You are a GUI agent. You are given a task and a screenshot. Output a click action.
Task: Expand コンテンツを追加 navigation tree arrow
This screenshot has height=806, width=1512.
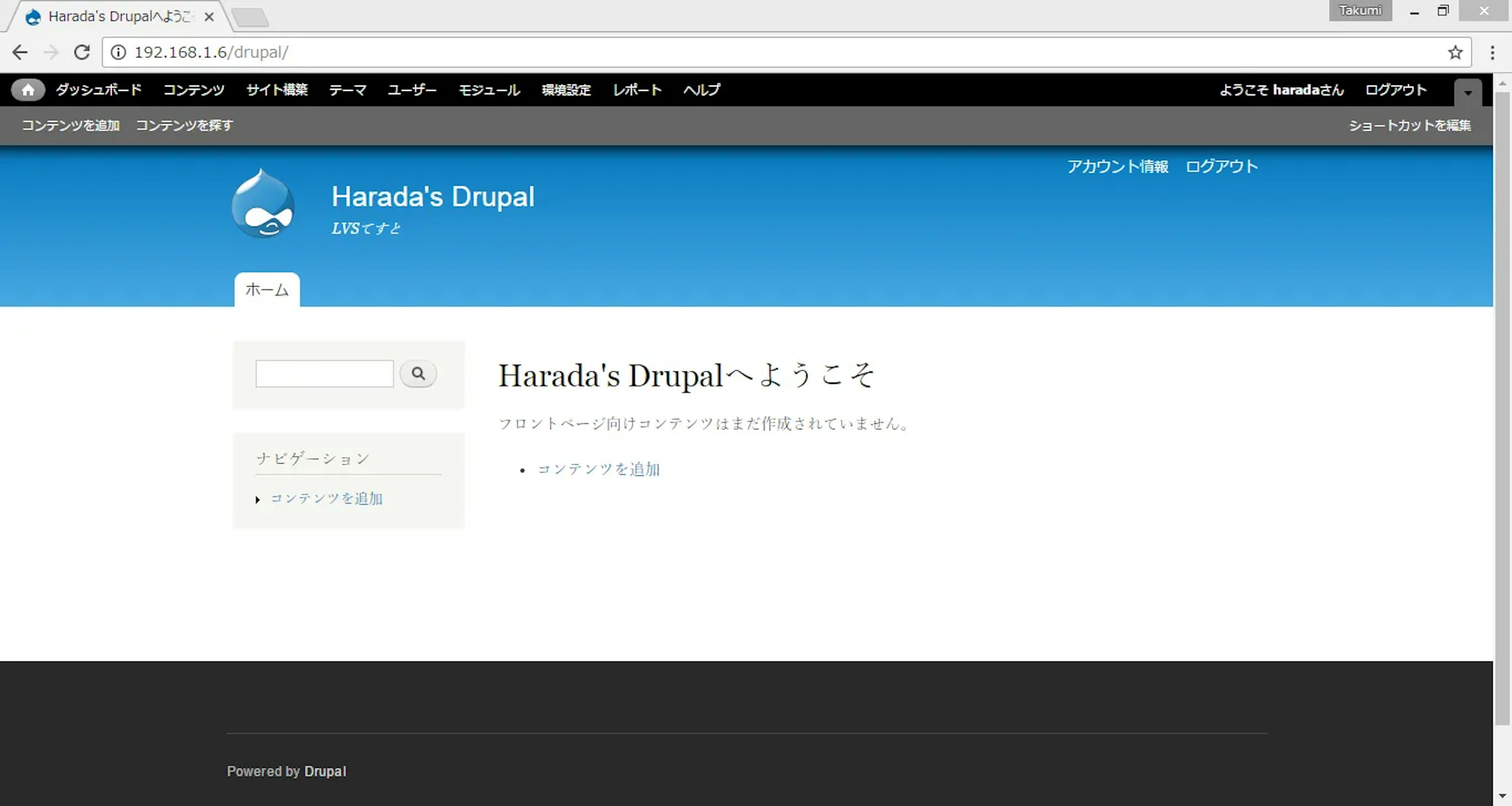tap(258, 500)
